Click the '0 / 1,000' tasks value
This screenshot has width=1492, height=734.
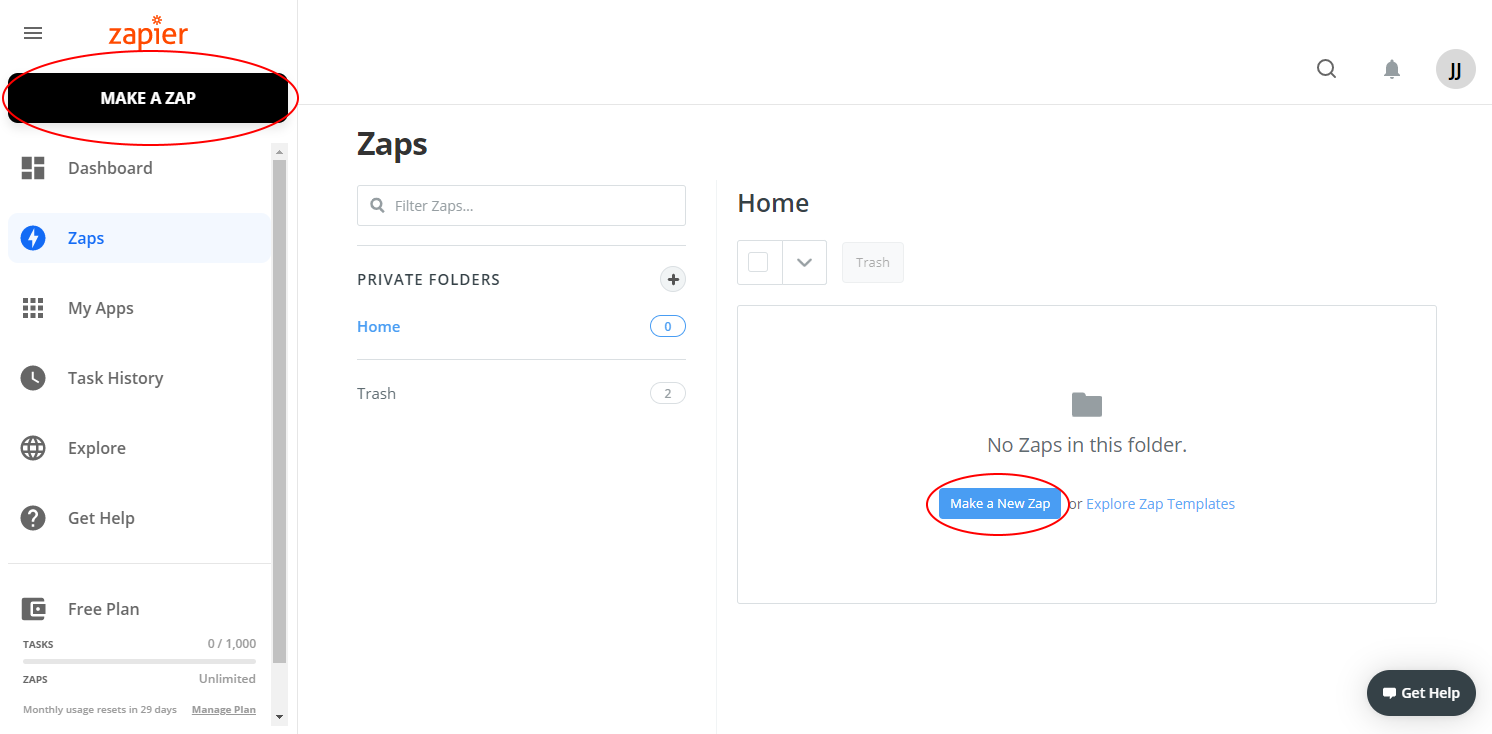point(232,644)
